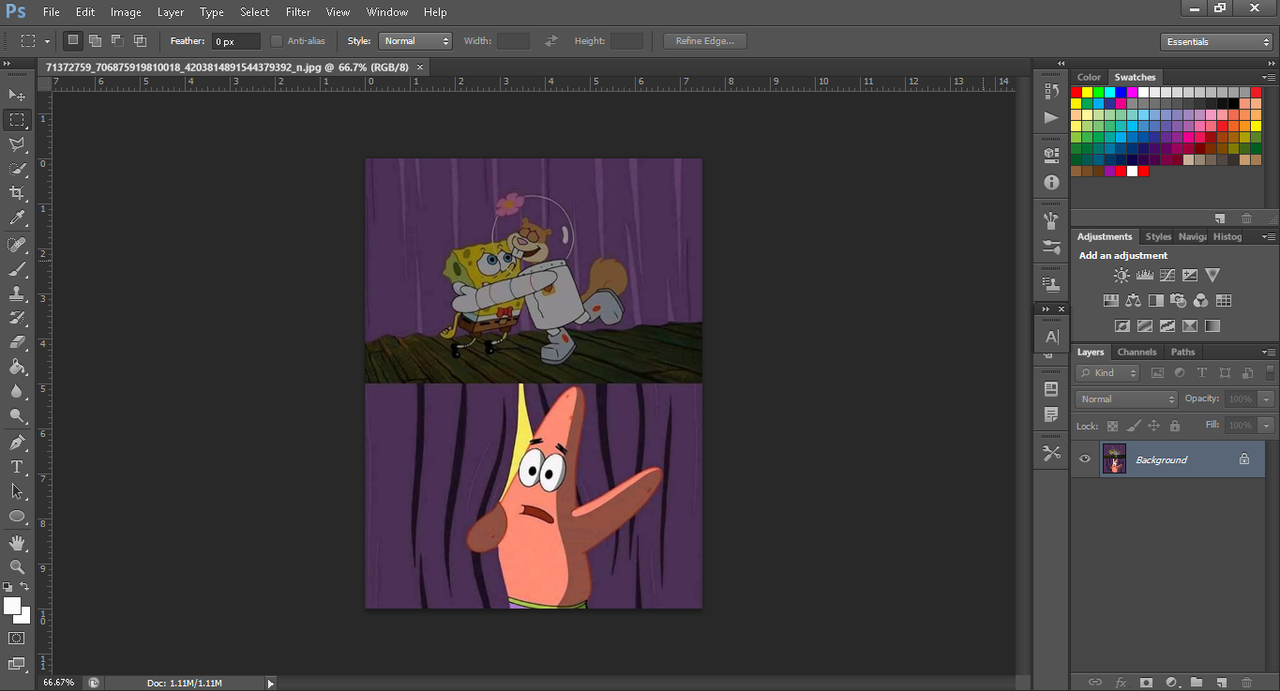
Task: Choose New selection mode
Action: click(x=72, y=41)
